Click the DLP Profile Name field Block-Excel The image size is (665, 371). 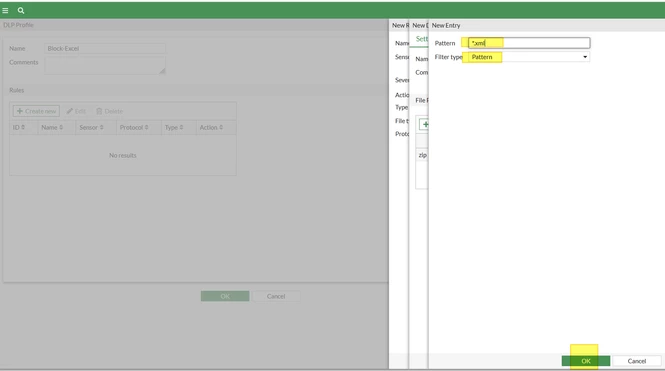click(x=105, y=48)
